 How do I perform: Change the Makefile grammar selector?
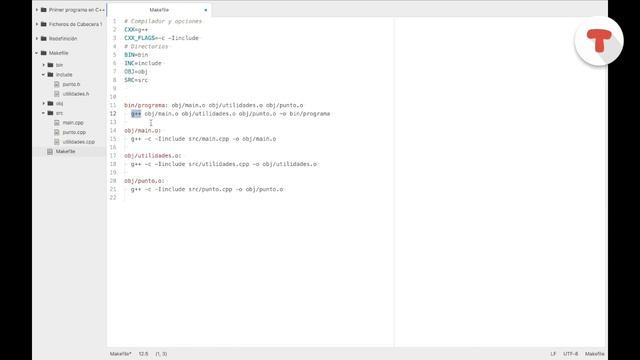(x=594, y=354)
